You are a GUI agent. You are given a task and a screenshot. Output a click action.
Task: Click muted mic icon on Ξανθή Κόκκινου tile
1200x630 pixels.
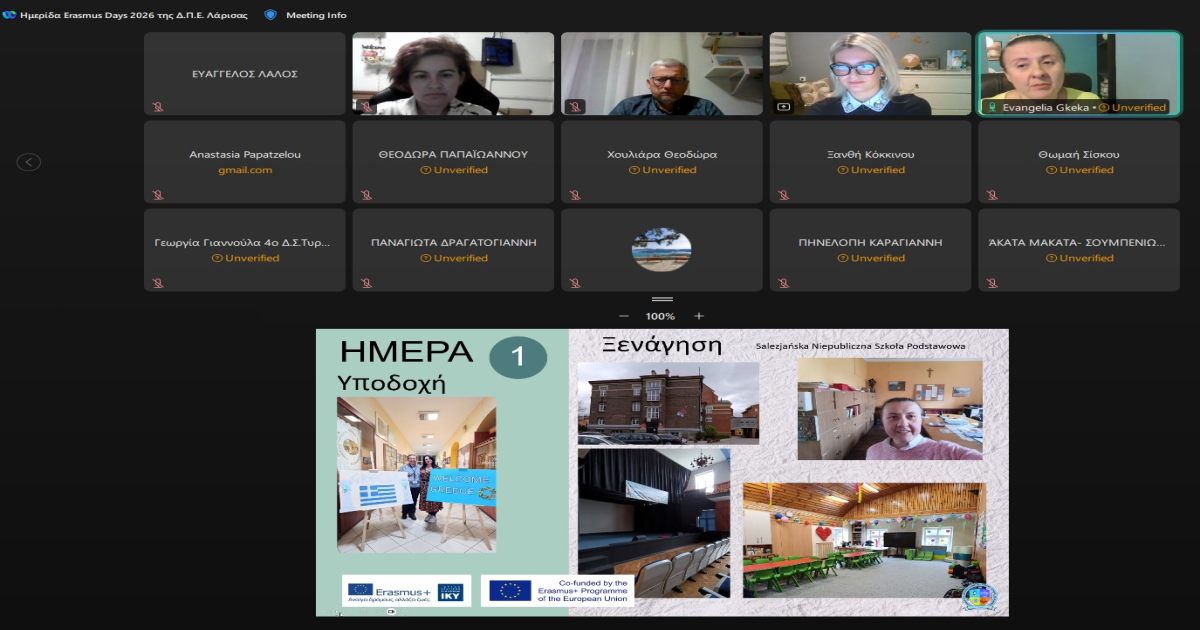(x=784, y=194)
